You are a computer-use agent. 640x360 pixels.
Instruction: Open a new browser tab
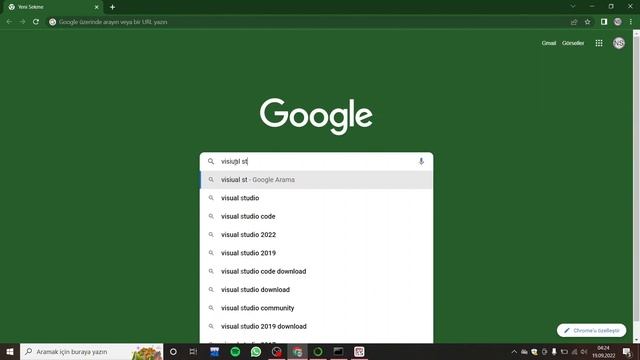point(112,7)
